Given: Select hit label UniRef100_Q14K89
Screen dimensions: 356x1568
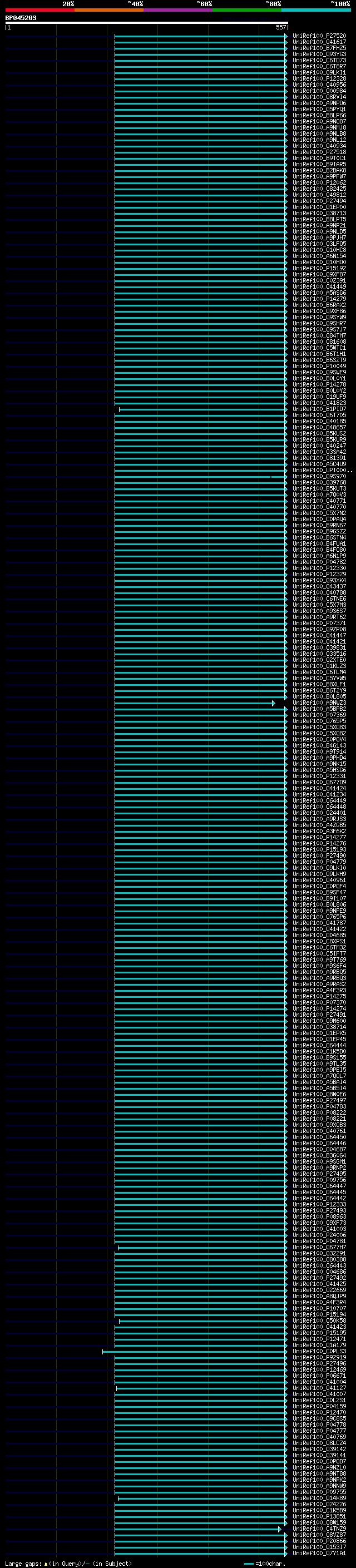Looking at the screenshot, I should (319, 1498).
